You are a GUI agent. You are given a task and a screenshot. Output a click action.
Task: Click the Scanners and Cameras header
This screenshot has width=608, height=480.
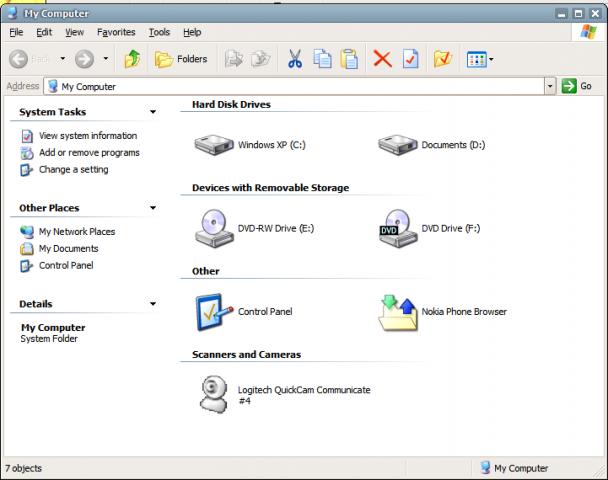pos(247,355)
